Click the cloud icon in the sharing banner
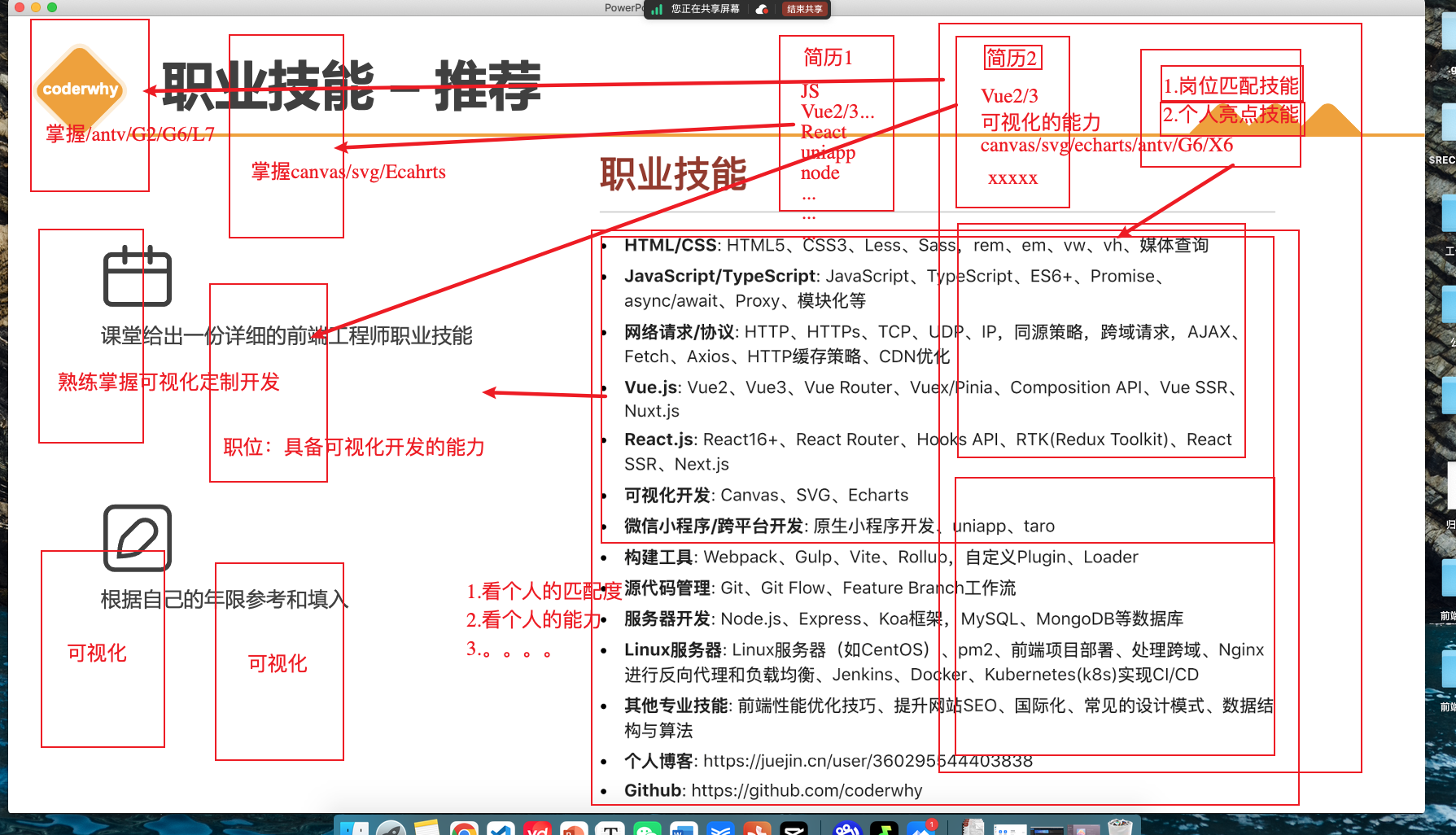The image size is (1456, 835). pos(760,9)
